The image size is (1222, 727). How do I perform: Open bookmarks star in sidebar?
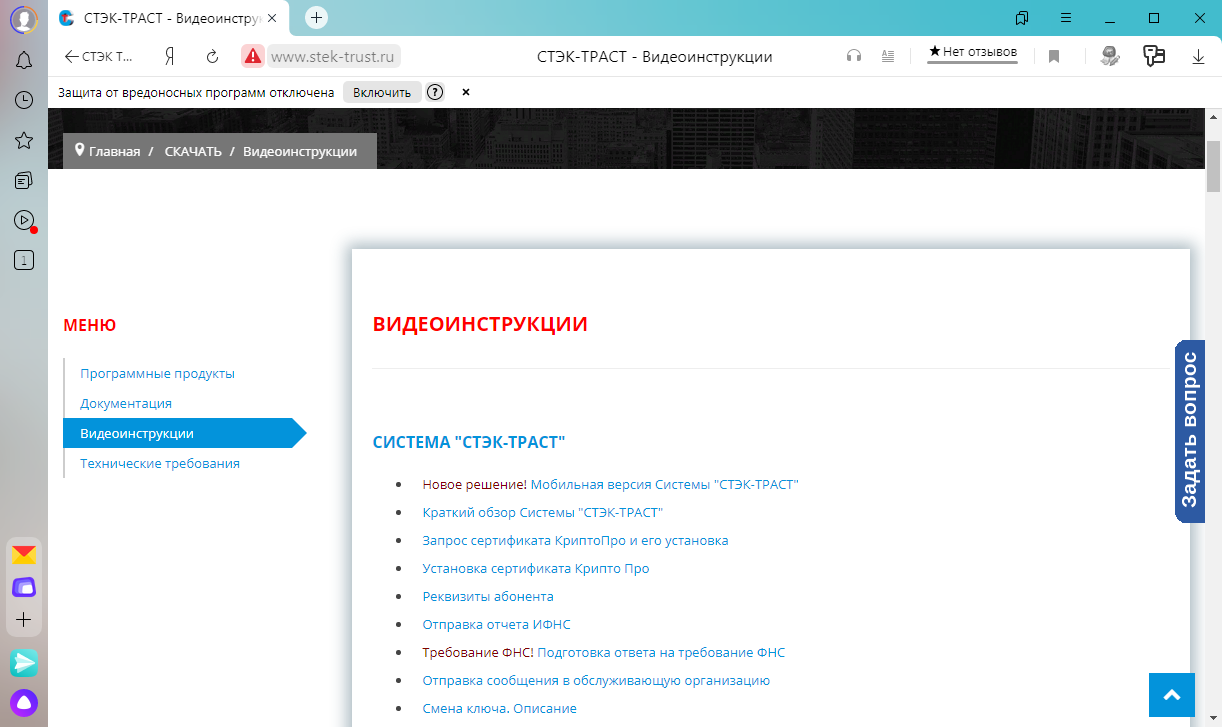pyautogui.click(x=24, y=140)
